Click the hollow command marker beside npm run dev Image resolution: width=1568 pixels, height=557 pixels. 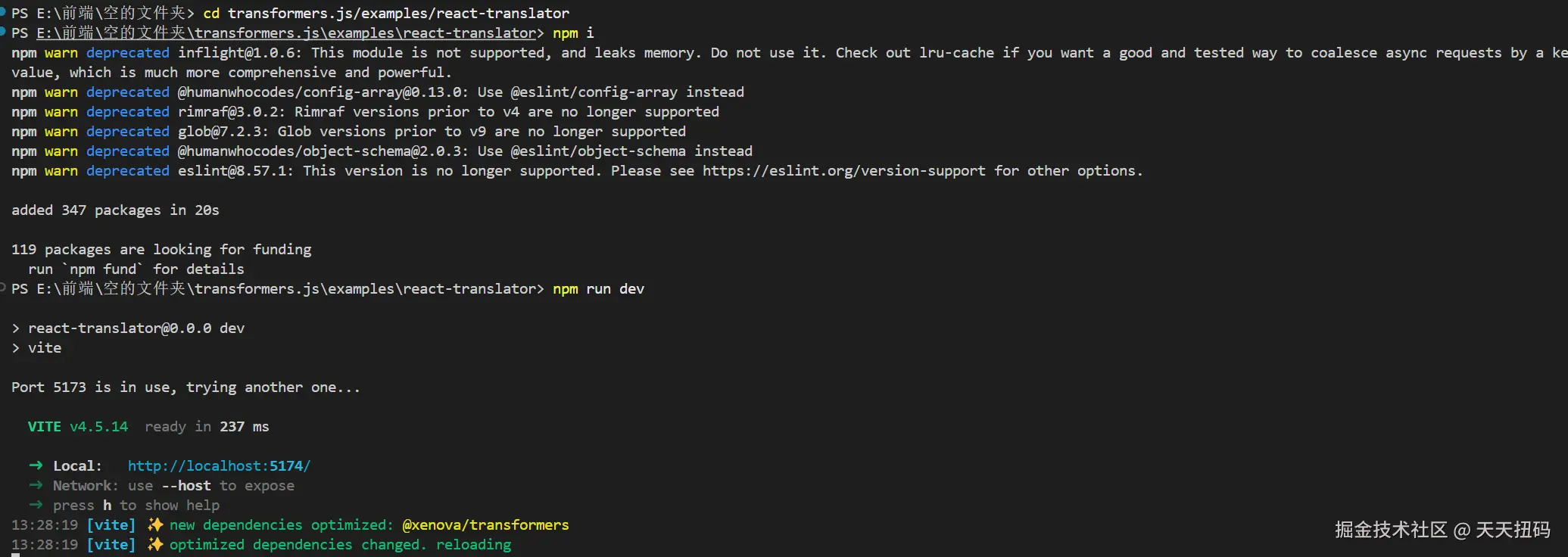click(3, 287)
